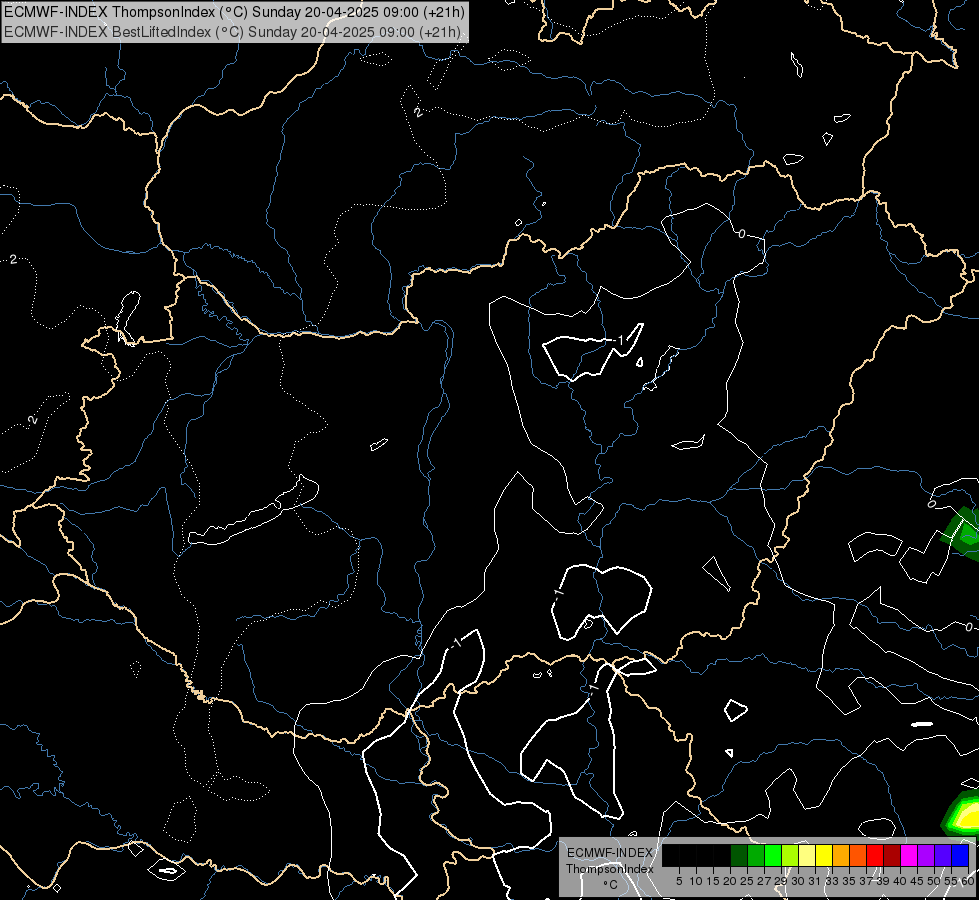Select the magenta 40–45 legend swatch

909,855
